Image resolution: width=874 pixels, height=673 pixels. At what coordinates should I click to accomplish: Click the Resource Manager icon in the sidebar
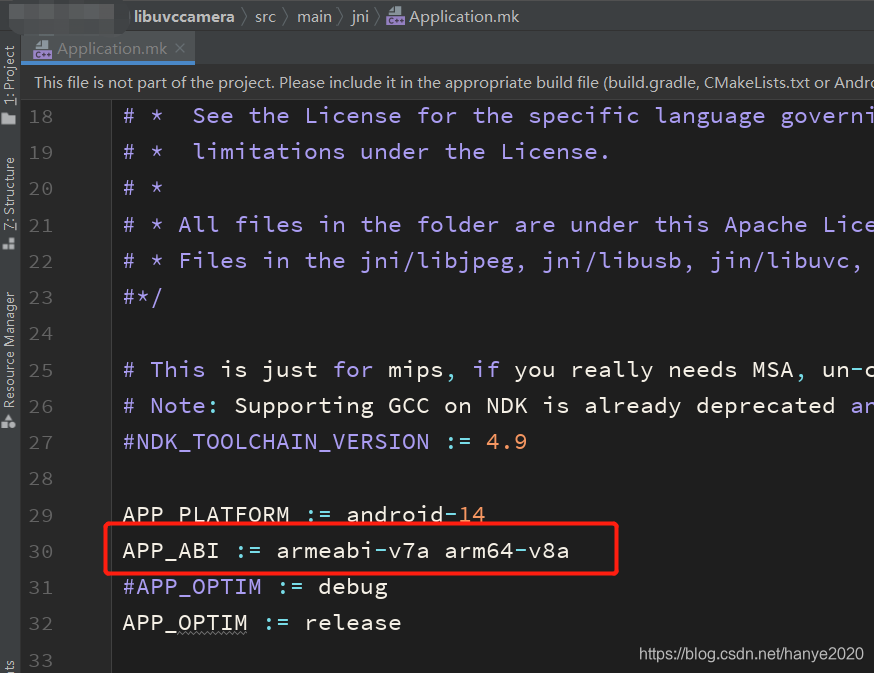pyautogui.click(x=9, y=422)
